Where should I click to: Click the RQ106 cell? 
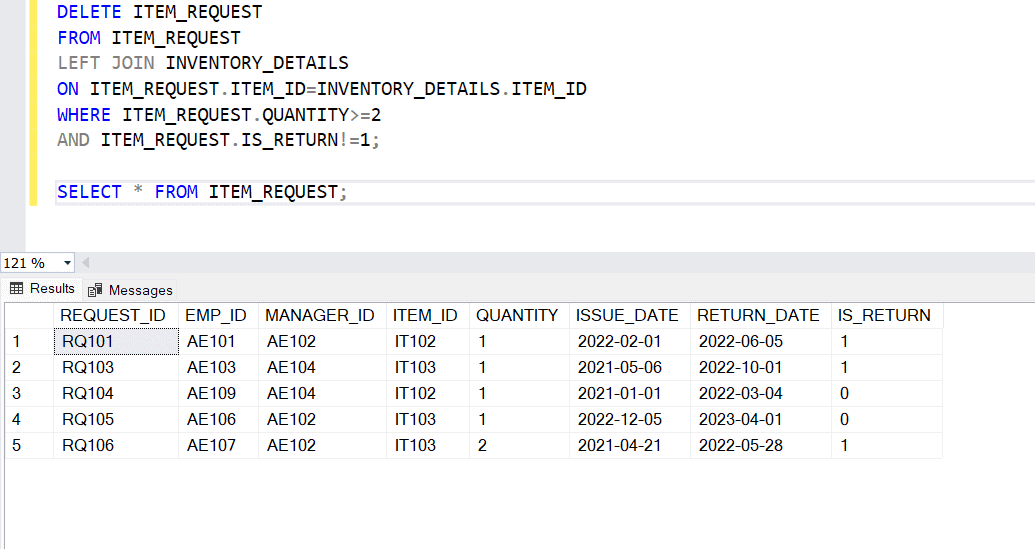[116, 445]
